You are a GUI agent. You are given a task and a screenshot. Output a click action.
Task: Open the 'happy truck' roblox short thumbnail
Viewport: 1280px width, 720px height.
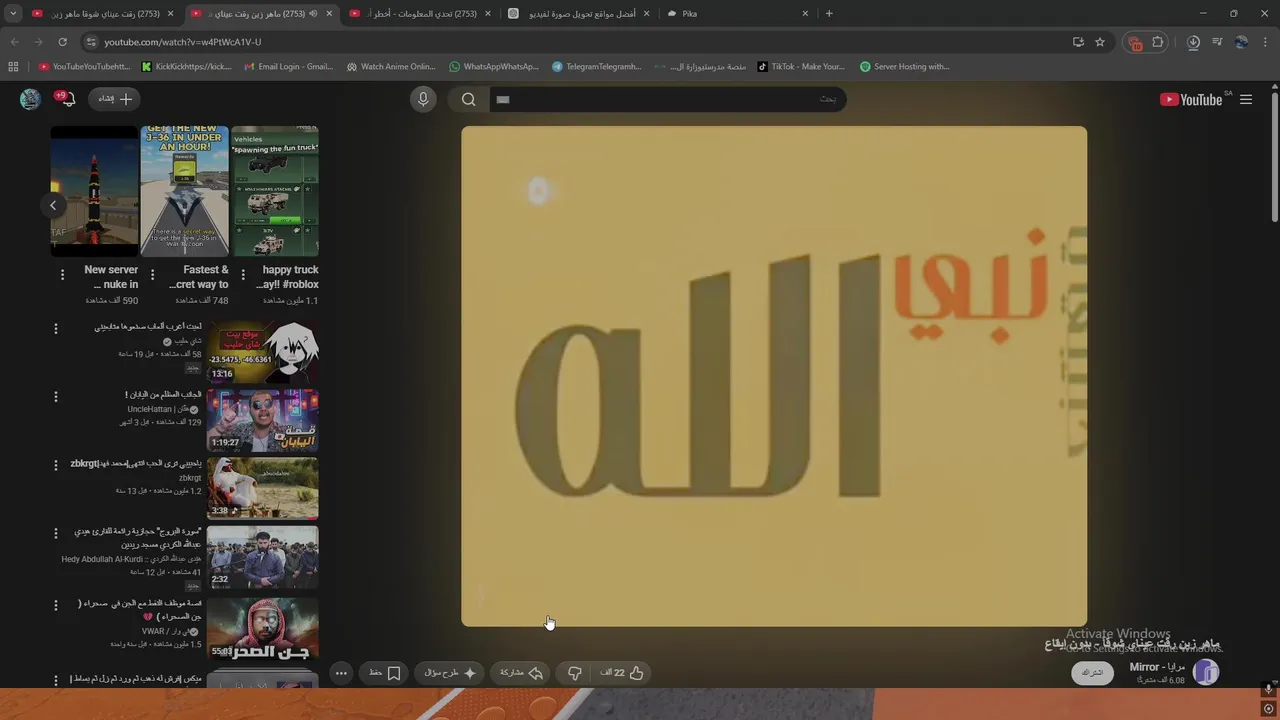(275, 191)
